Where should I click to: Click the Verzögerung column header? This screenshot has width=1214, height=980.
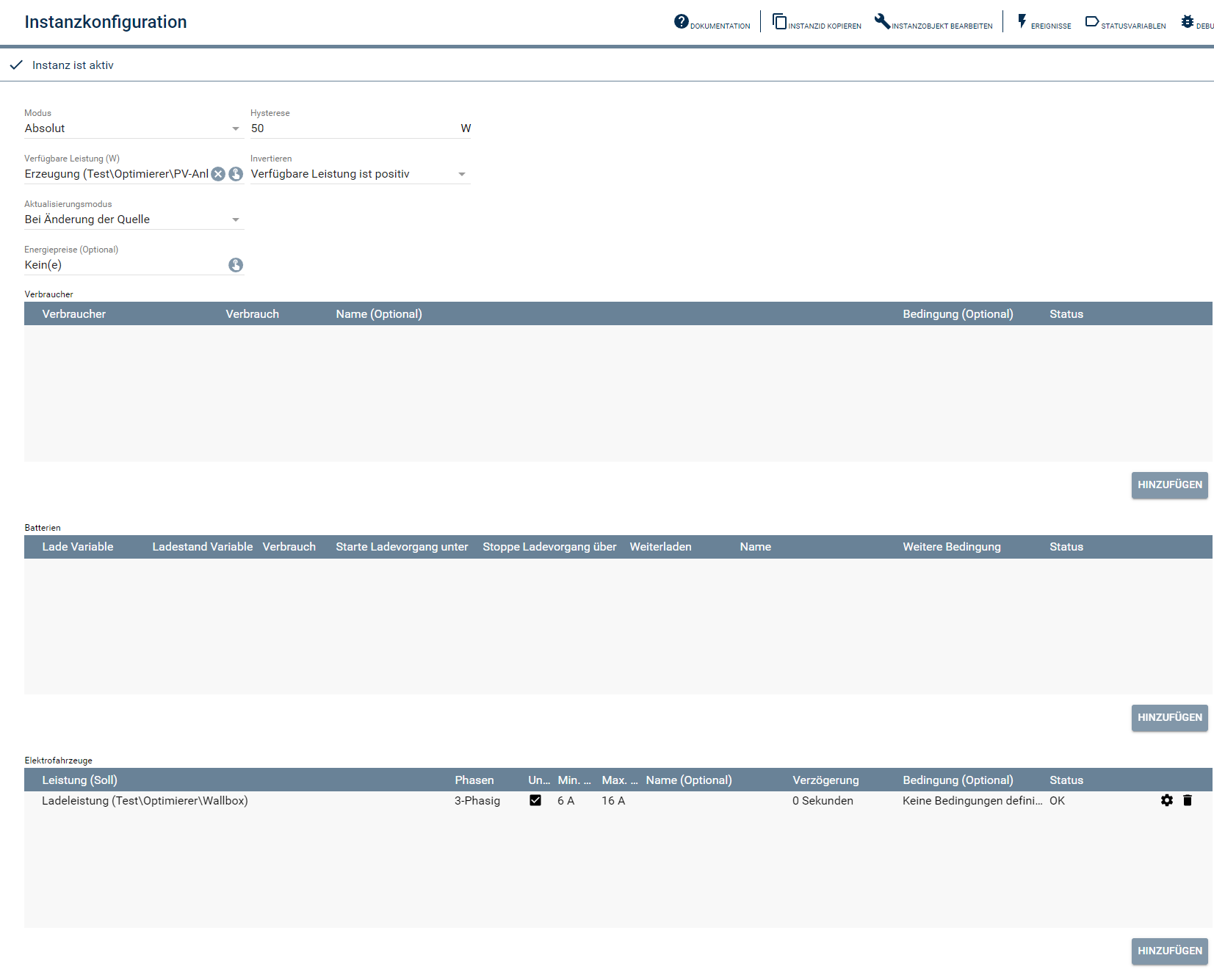(825, 780)
